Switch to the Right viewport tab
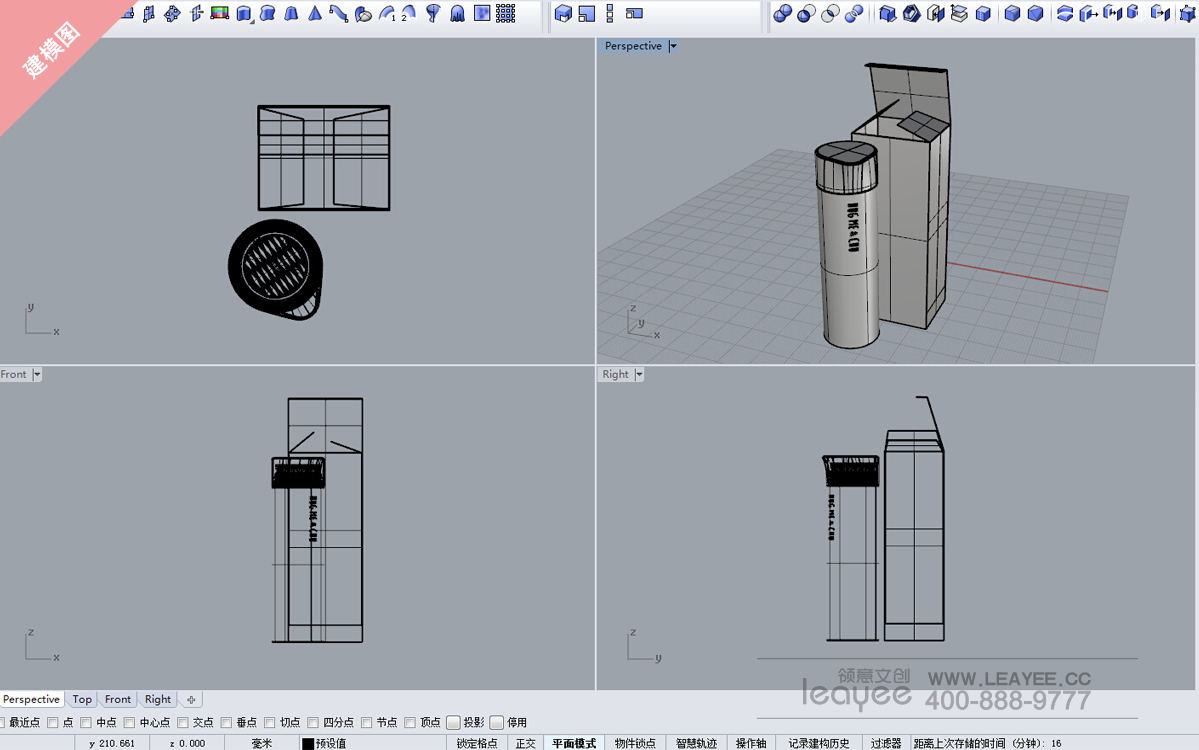 click(x=157, y=700)
